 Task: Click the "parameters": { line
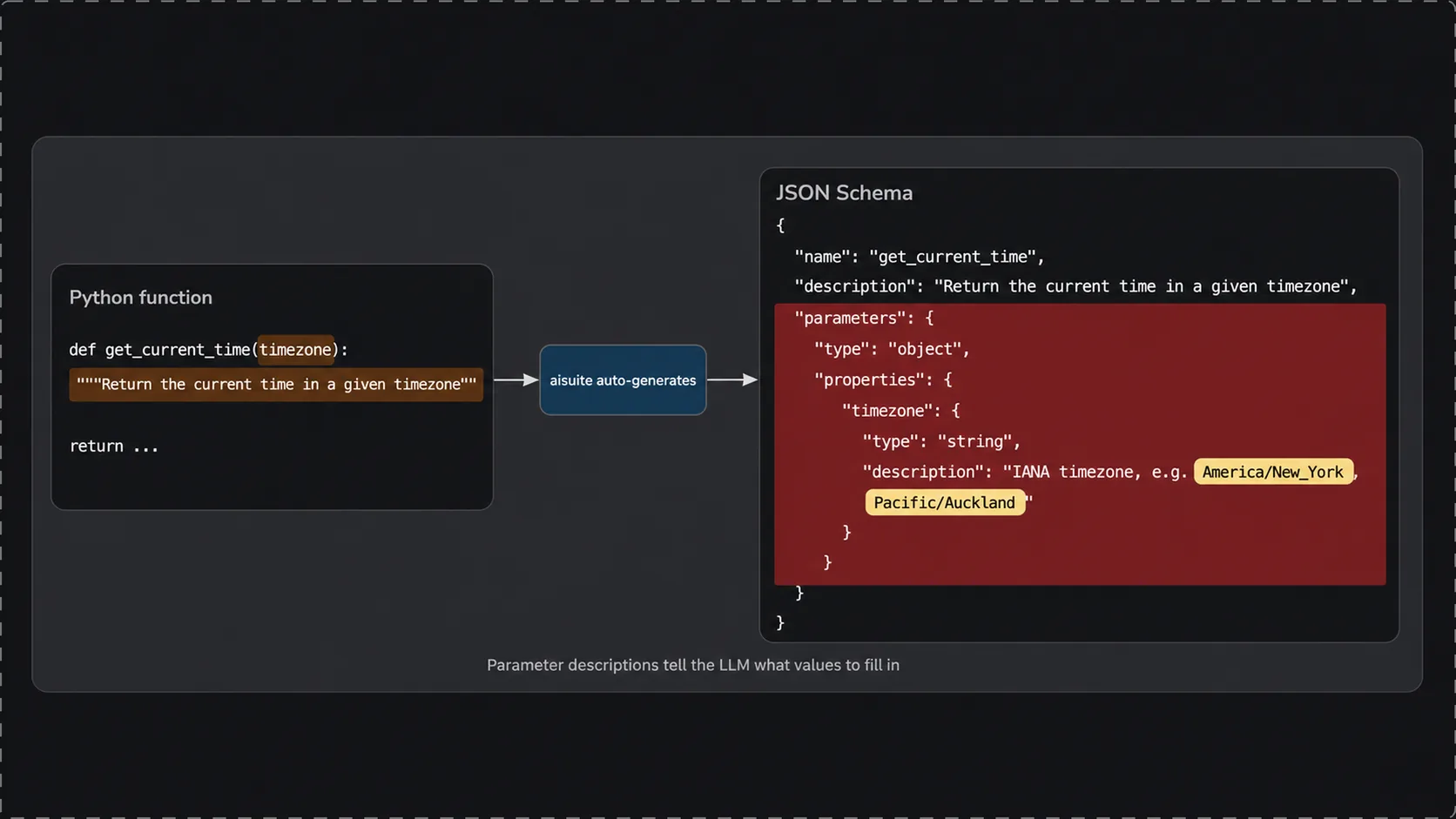(x=864, y=318)
